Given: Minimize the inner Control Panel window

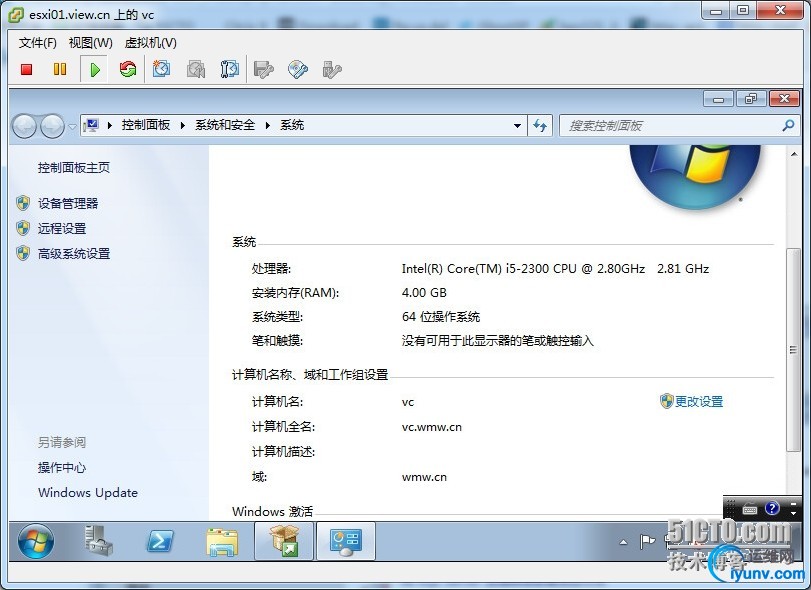Looking at the screenshot, I should click(x=718, y=98).
